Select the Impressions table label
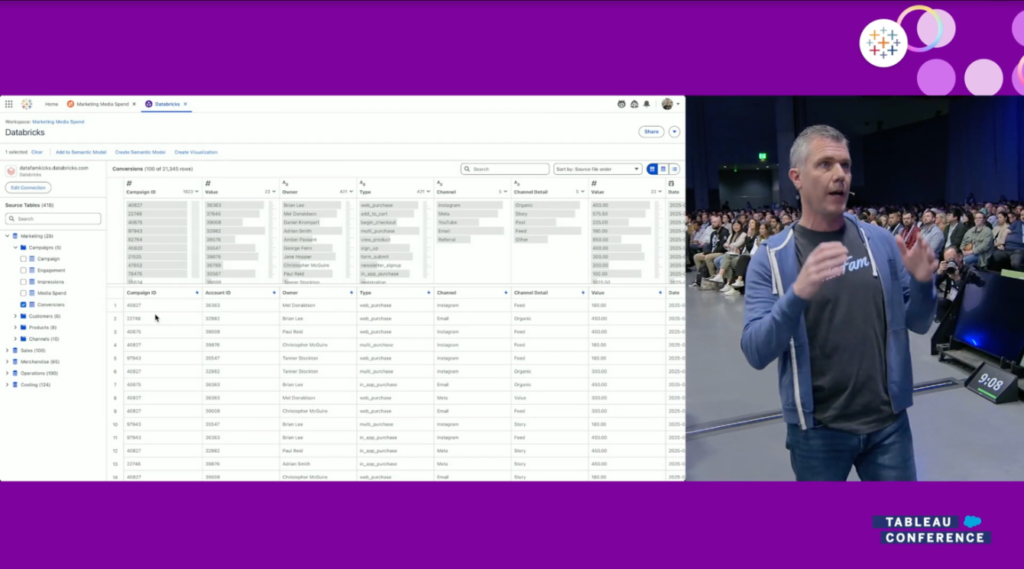The height and width of the screenshot is (569, 1024). point(50,282)
